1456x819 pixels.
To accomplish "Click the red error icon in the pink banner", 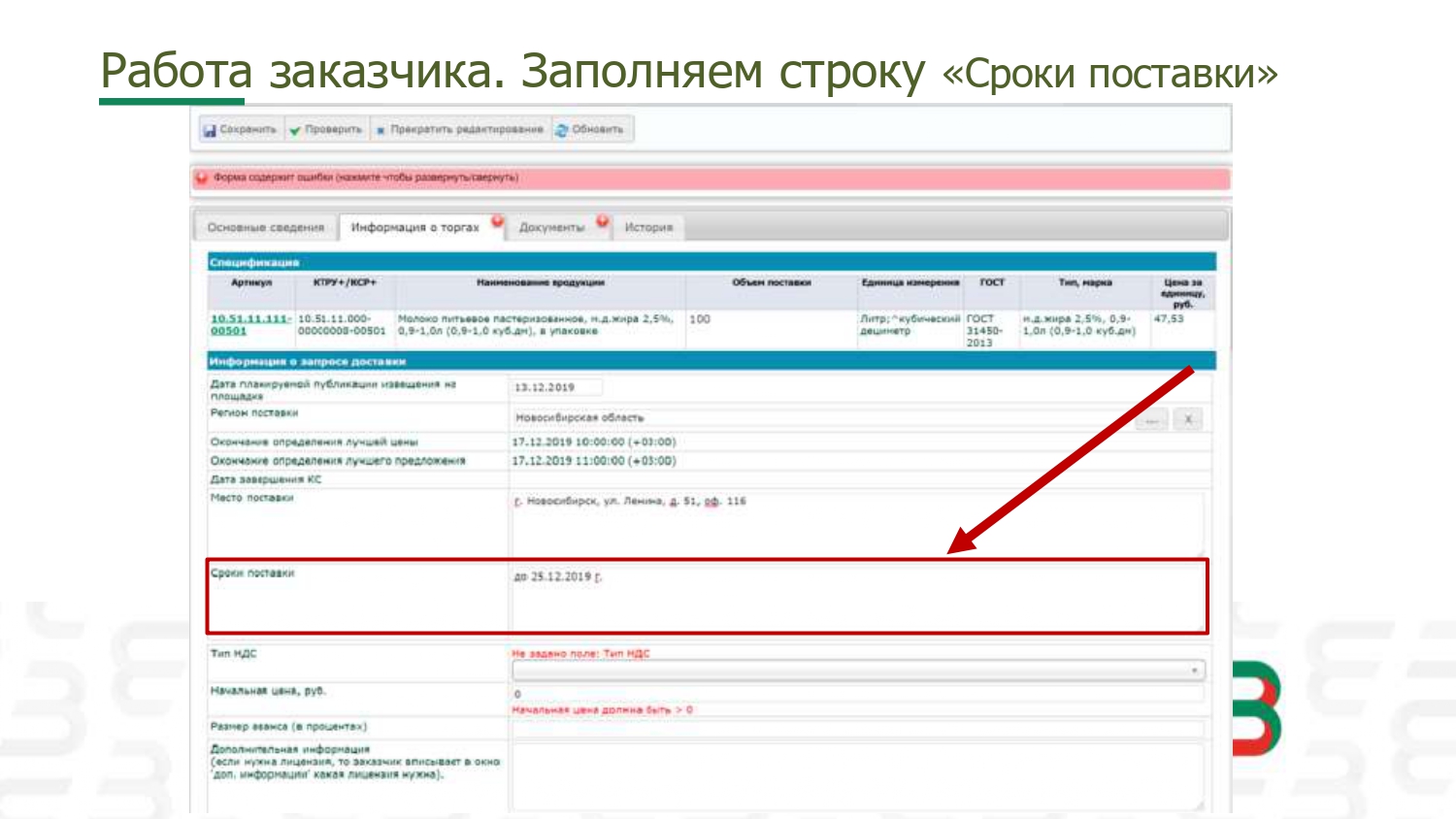I will pos(202,178).
